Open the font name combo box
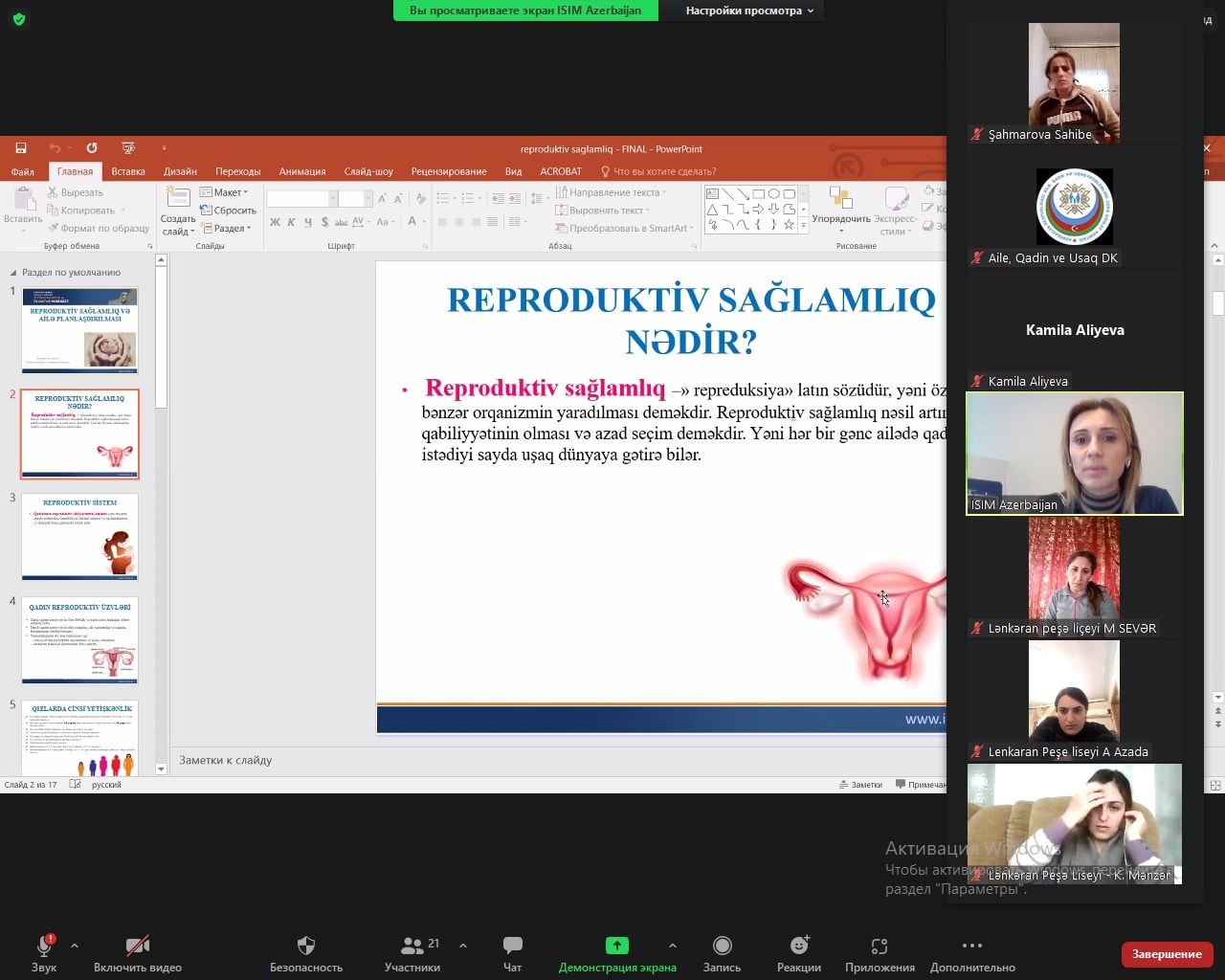 [301, 198]
